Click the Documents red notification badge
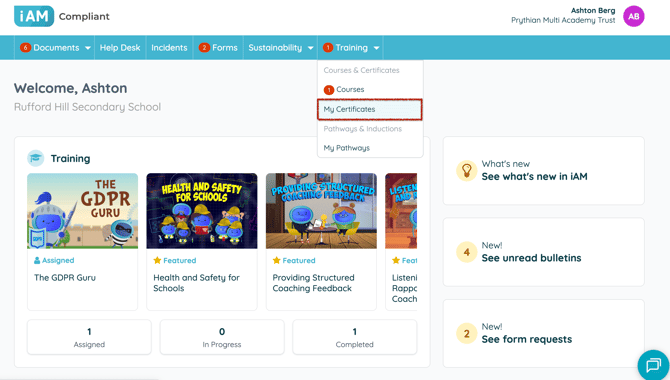Image resolution: width=670 pixels, height=380 pixels. pos(25,47)
